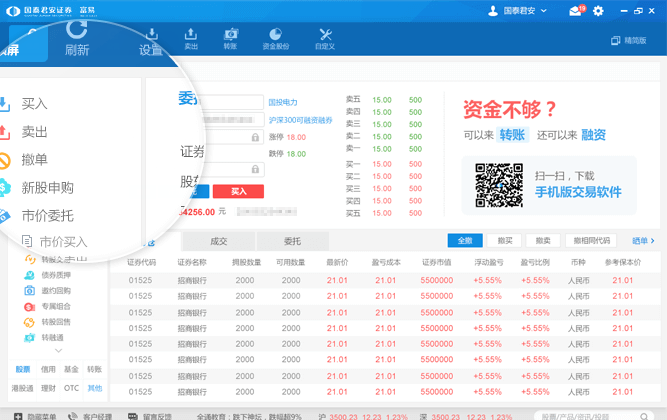Screen dimensions: 667x420
Task: Click the QR code image
Action: point(499,185)
